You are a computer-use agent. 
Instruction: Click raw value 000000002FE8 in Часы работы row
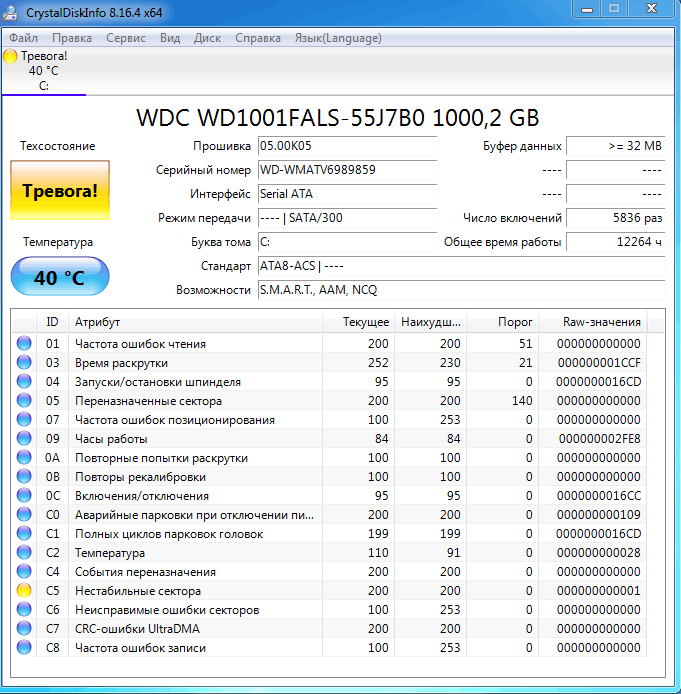[x=599, y=439]
